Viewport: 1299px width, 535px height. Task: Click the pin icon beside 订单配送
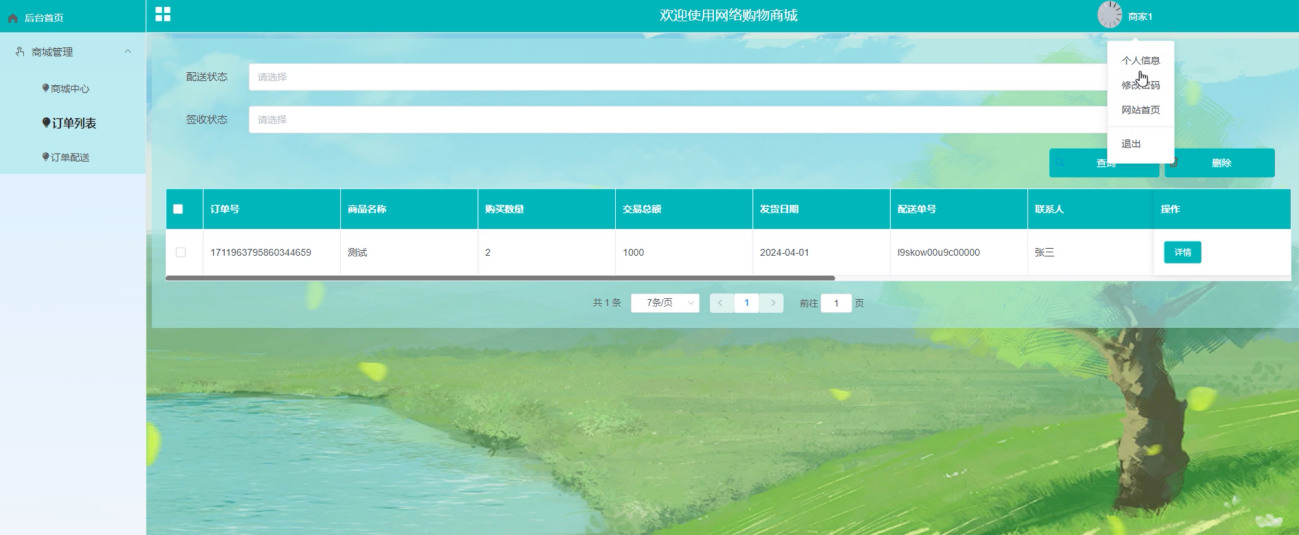tap(45, 157)
